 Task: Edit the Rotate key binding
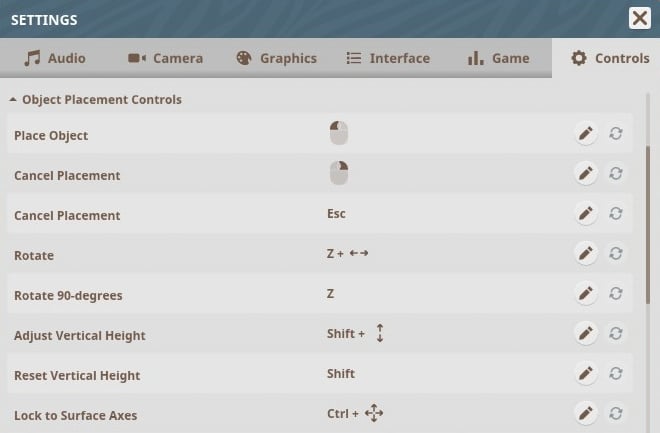click(x=586, y=254)
